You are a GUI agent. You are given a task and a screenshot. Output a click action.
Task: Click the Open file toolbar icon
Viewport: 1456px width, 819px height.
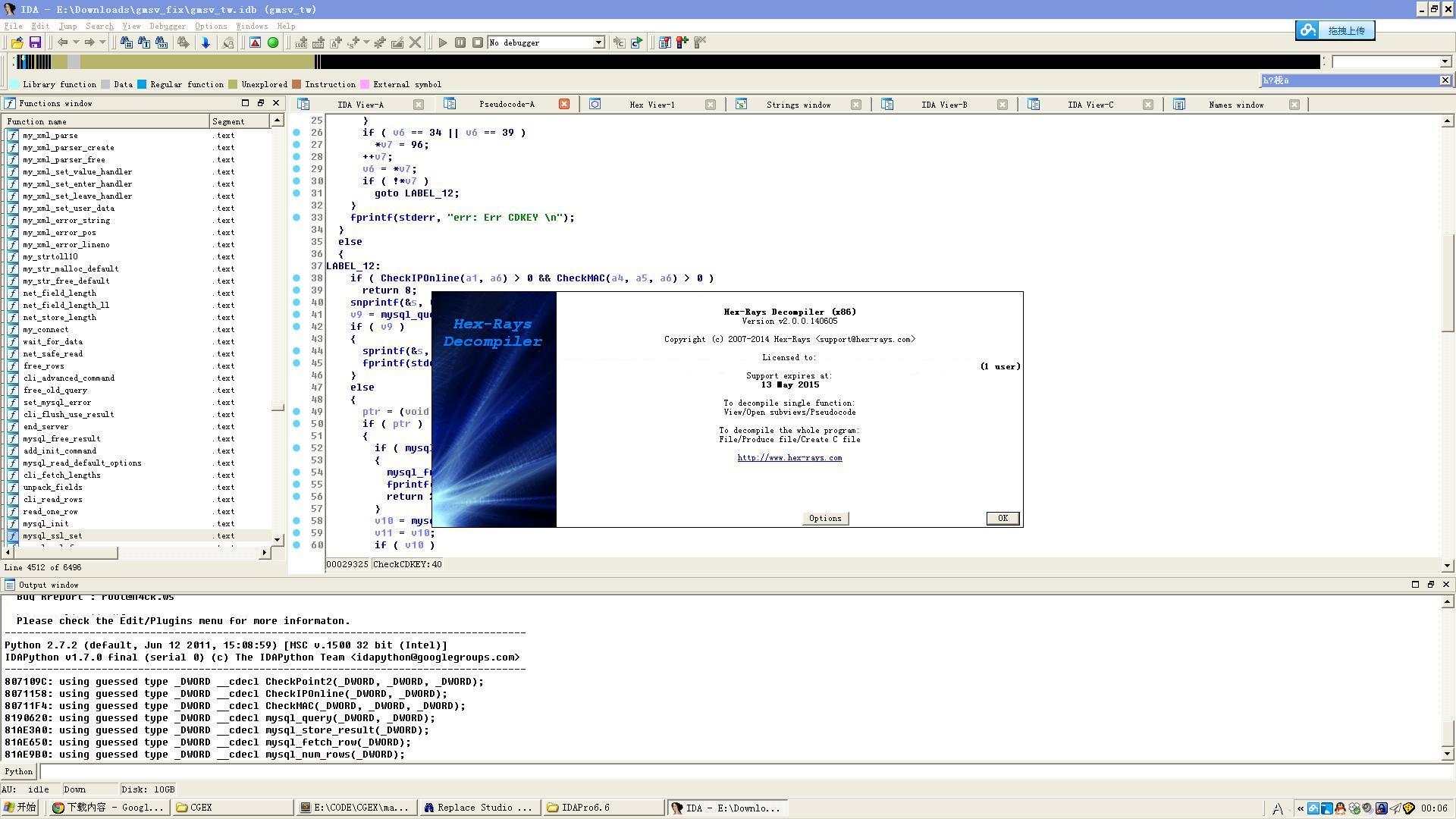tap(17, 42)
